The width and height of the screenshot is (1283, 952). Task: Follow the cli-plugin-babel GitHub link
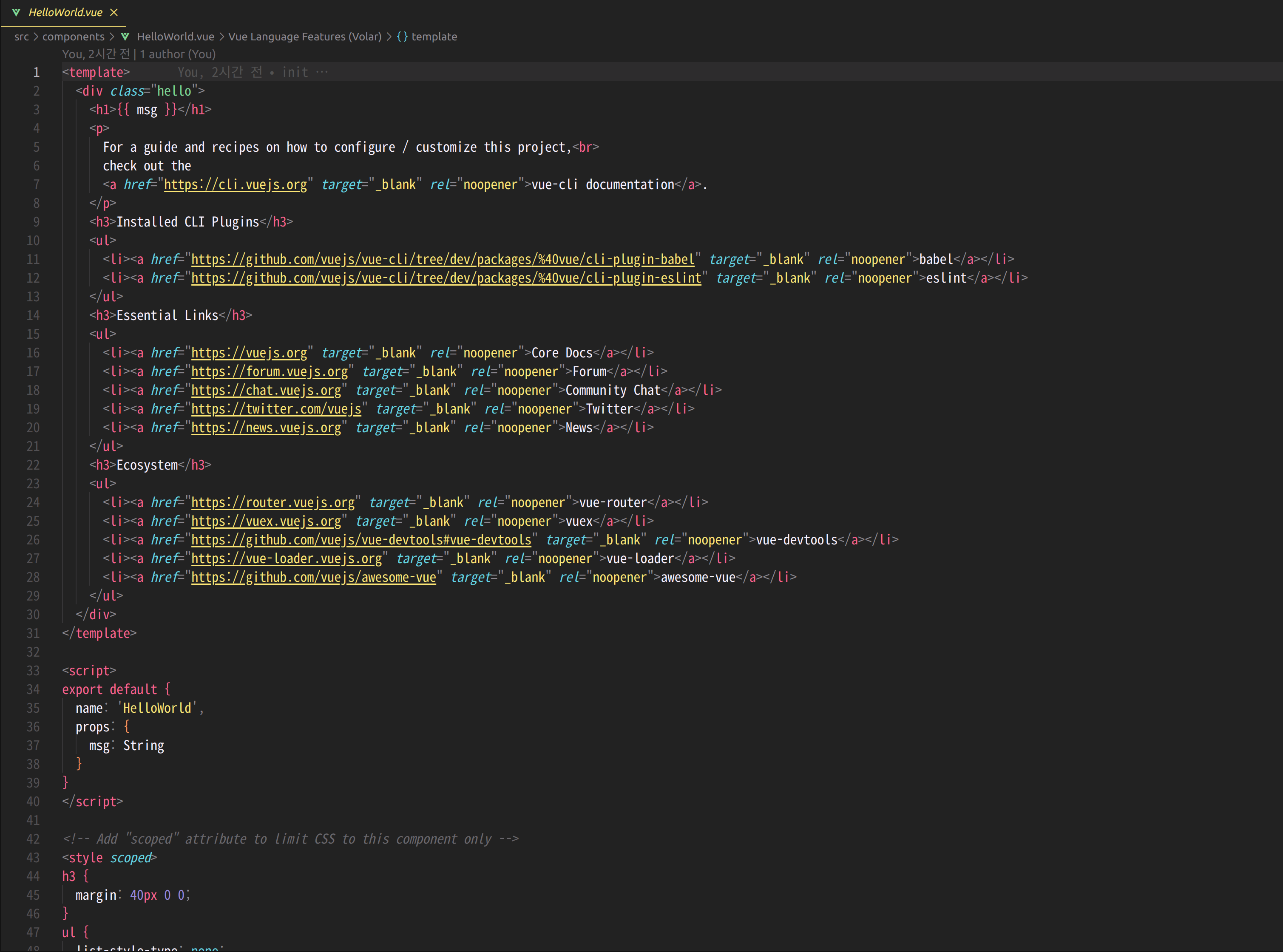(x=442, y=260)
